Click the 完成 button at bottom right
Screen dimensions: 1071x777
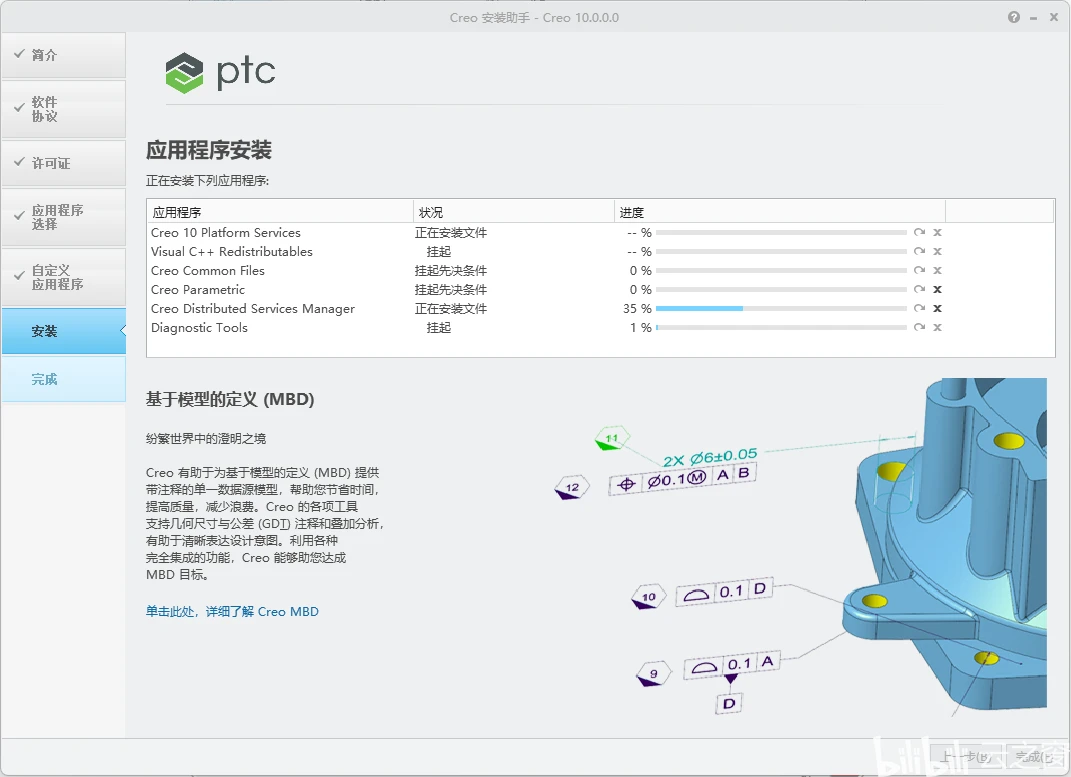[x=1034, y=757]
